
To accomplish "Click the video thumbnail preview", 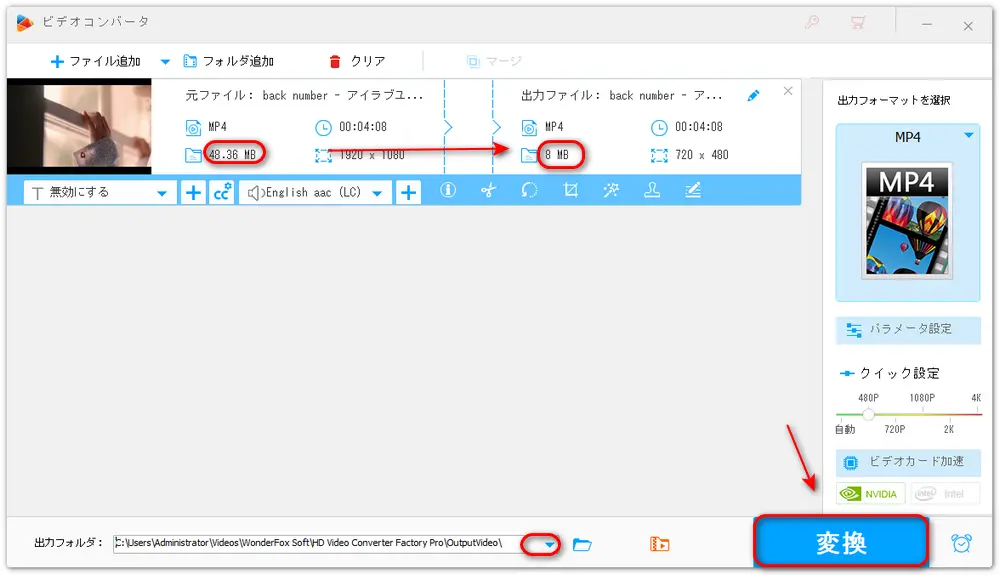I will coord(79,126).
